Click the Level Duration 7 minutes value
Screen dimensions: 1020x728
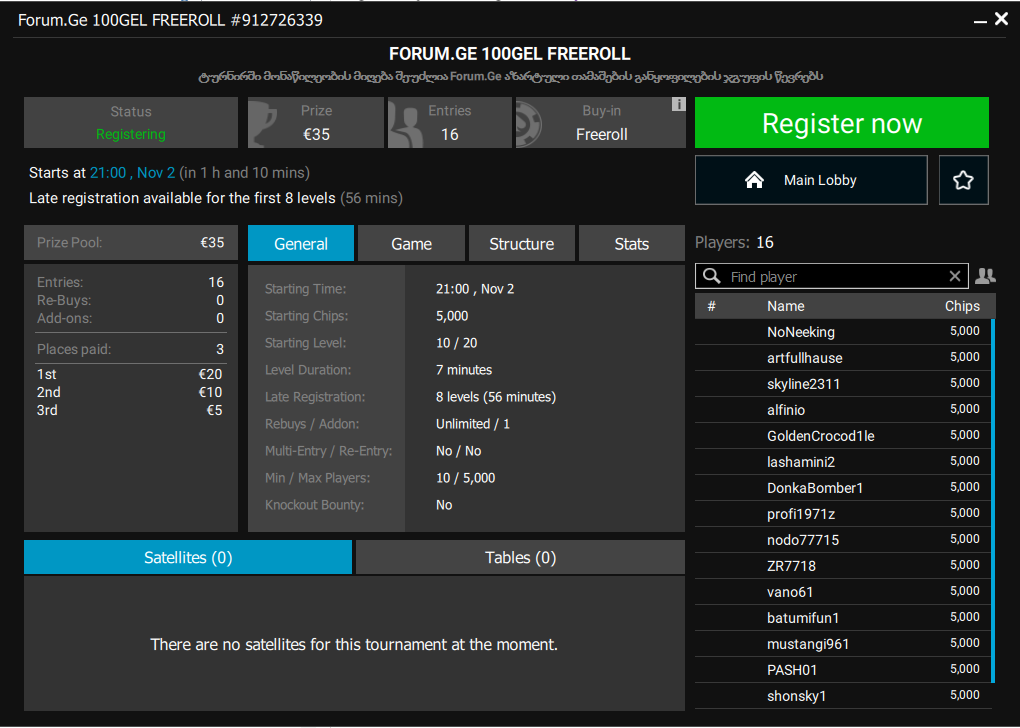pyautogui.click(x=464, y=370)
